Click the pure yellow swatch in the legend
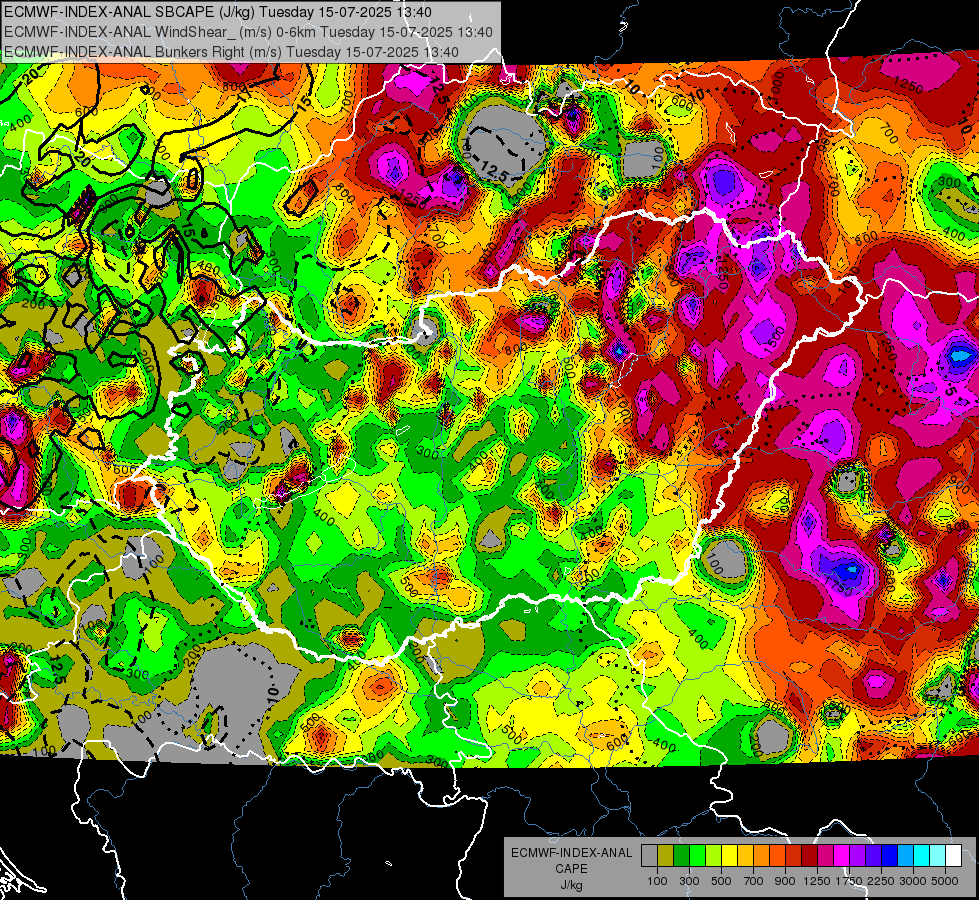 (x=729, y=856)
